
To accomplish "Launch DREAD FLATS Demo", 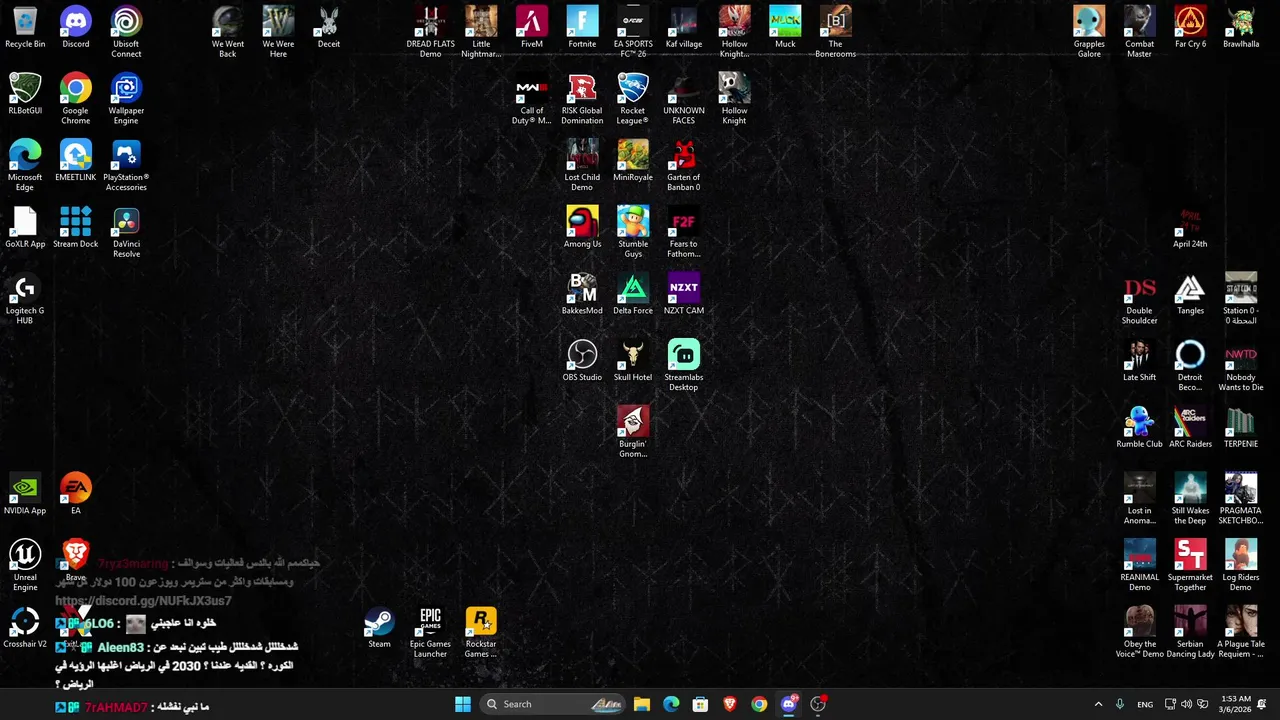I will point(430,32).
